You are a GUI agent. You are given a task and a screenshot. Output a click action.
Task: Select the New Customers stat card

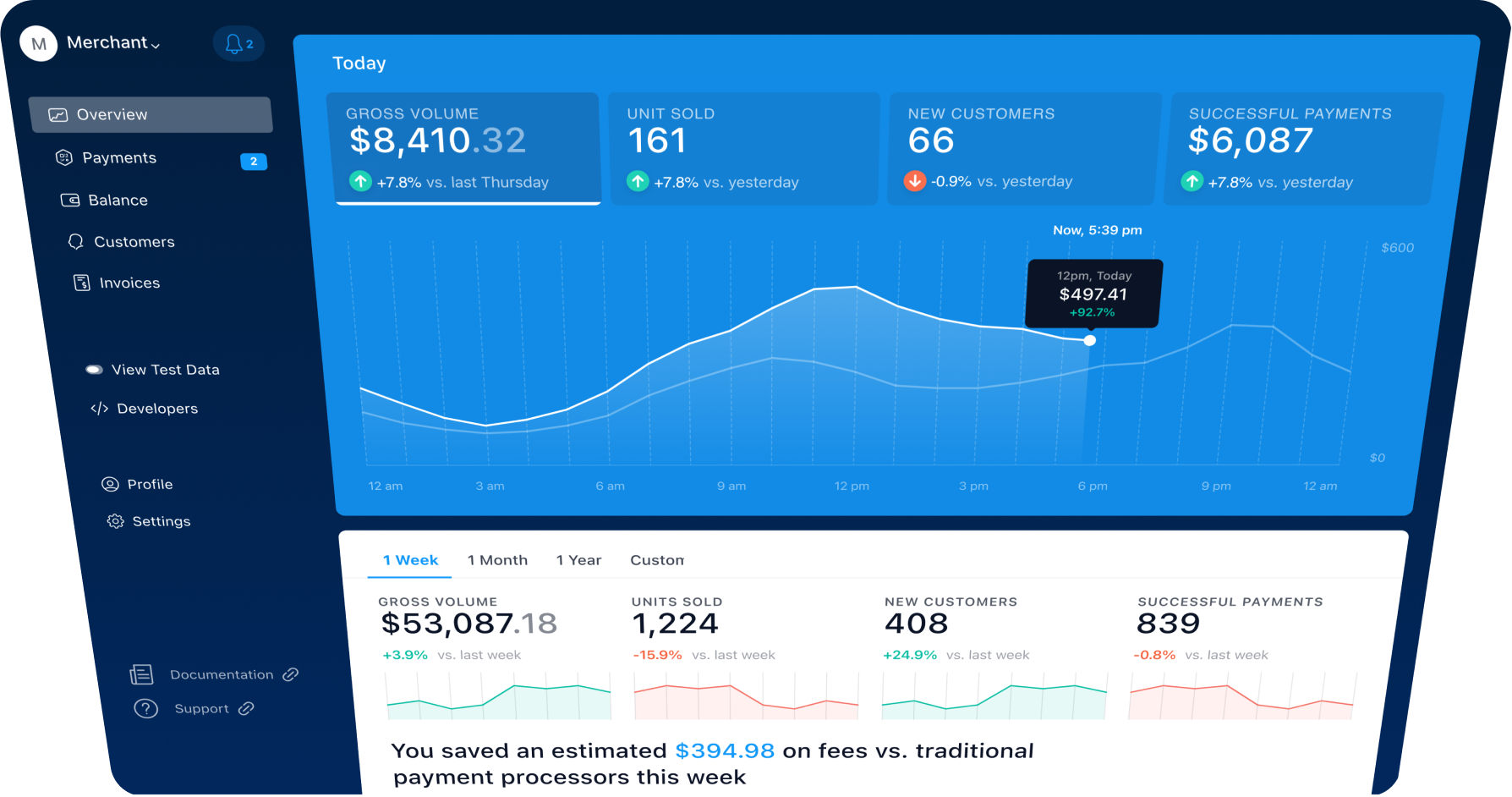(1021, 148)
